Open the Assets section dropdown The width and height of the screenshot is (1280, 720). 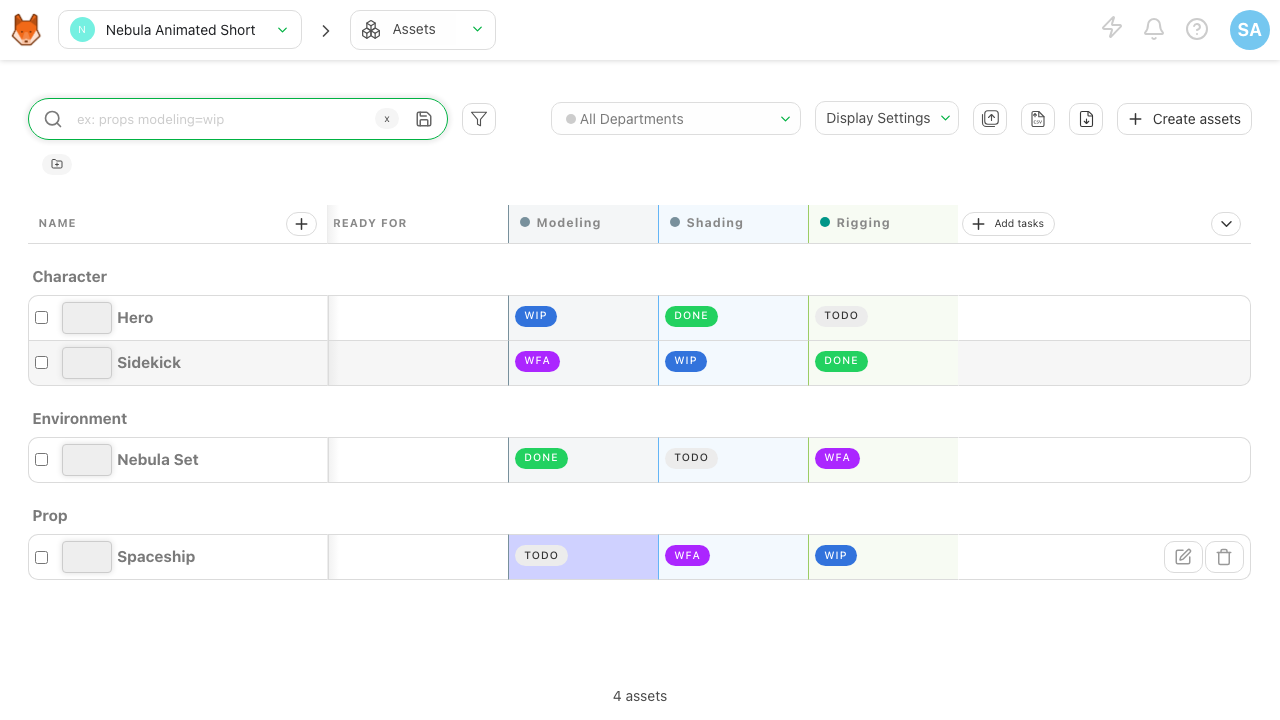[x=423, y=30]
